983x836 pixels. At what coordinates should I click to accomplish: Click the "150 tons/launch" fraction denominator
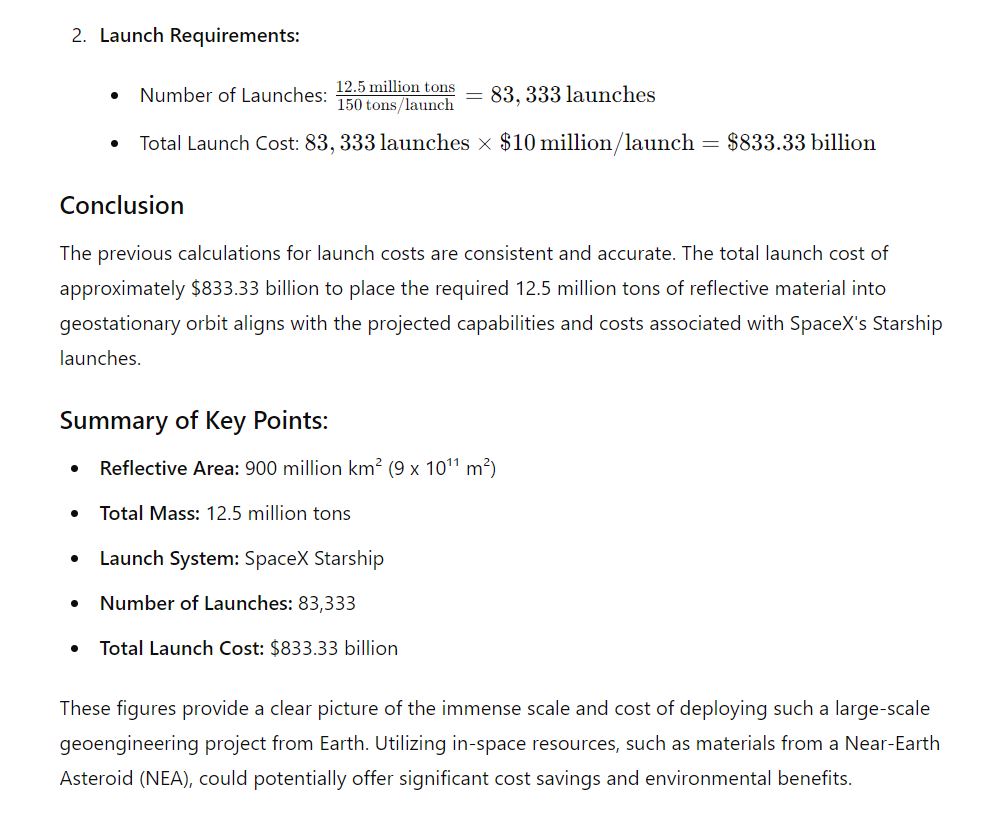click(x=395, y=105)
